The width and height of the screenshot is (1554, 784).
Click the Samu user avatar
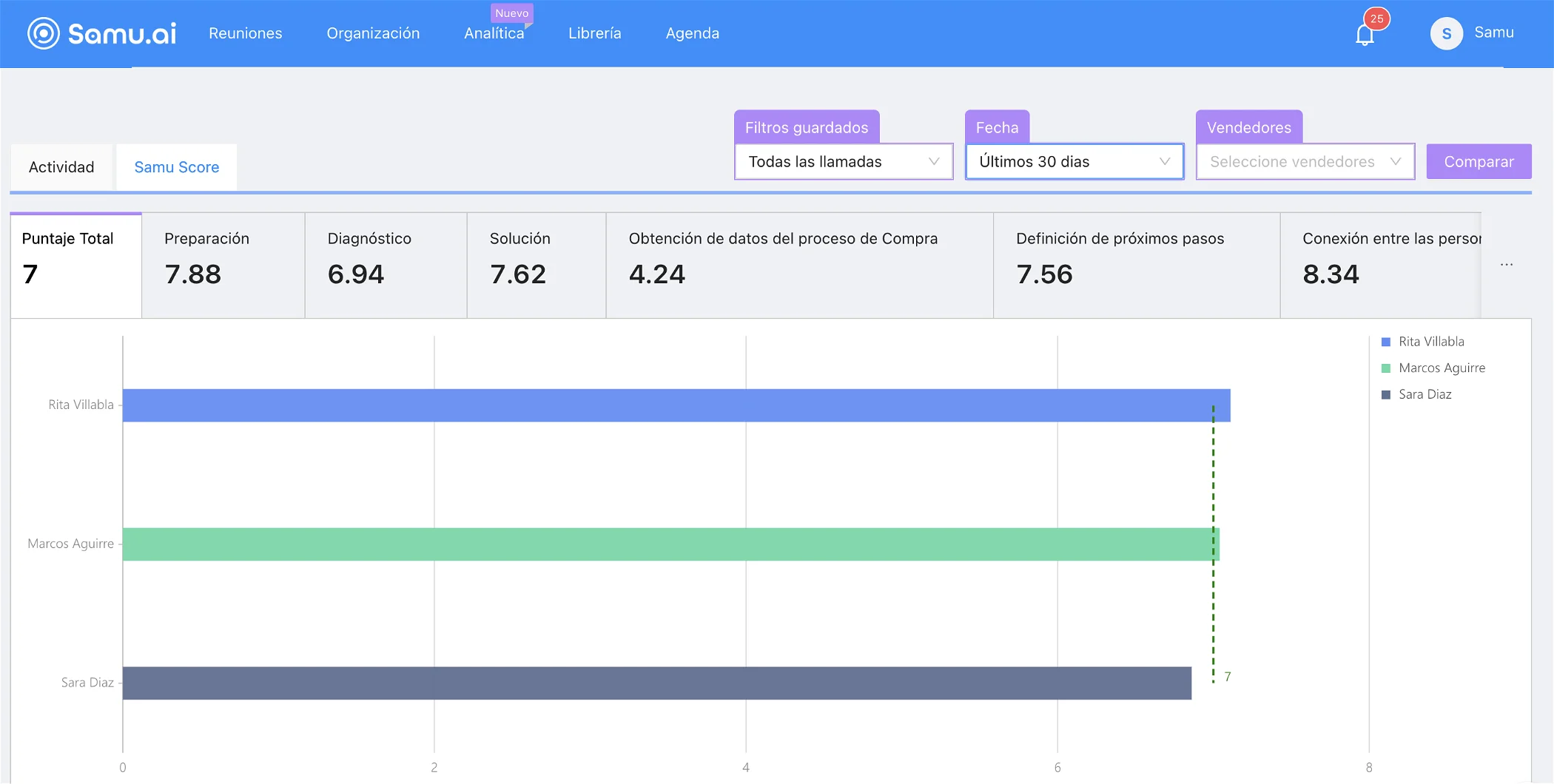1446,33
